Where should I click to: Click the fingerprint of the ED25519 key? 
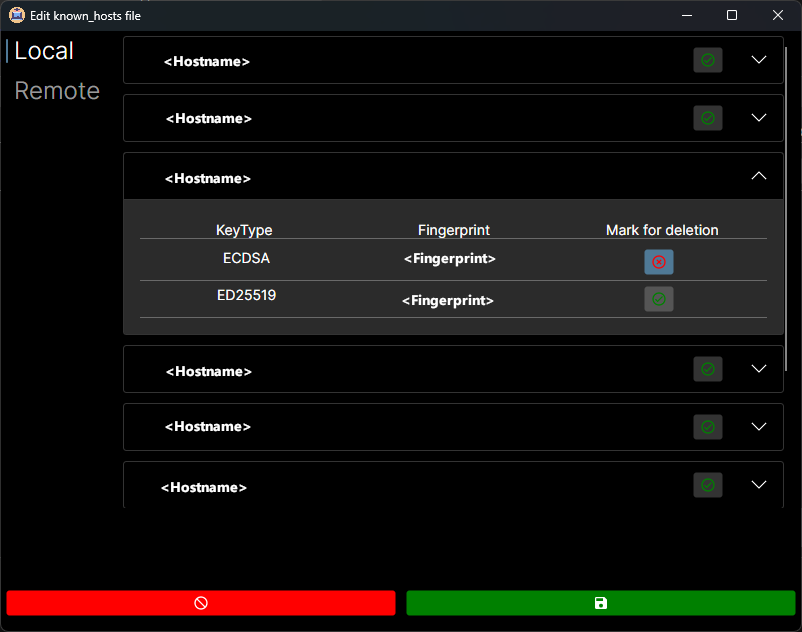point(448,301)
